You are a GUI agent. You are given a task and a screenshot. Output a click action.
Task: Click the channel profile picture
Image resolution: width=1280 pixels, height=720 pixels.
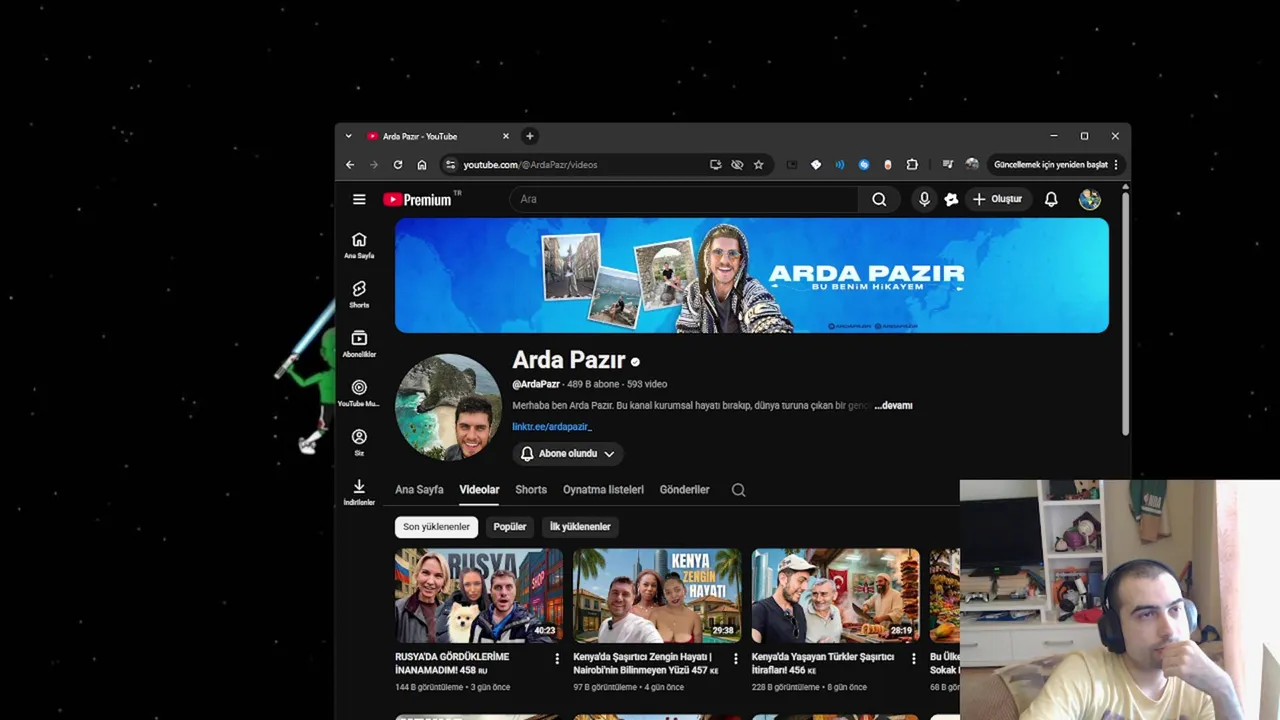coord(448,407)
